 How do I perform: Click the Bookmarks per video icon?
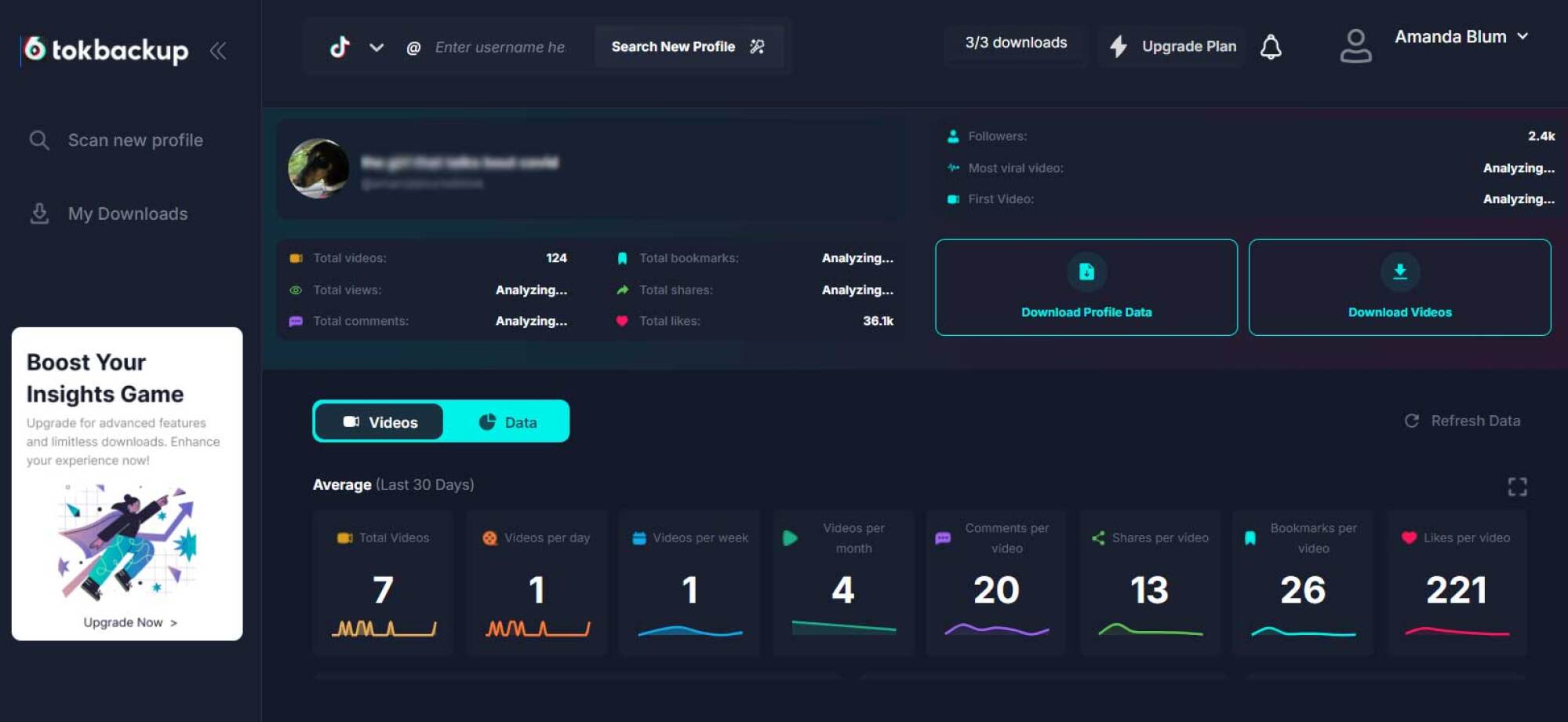click(1250, 538)
